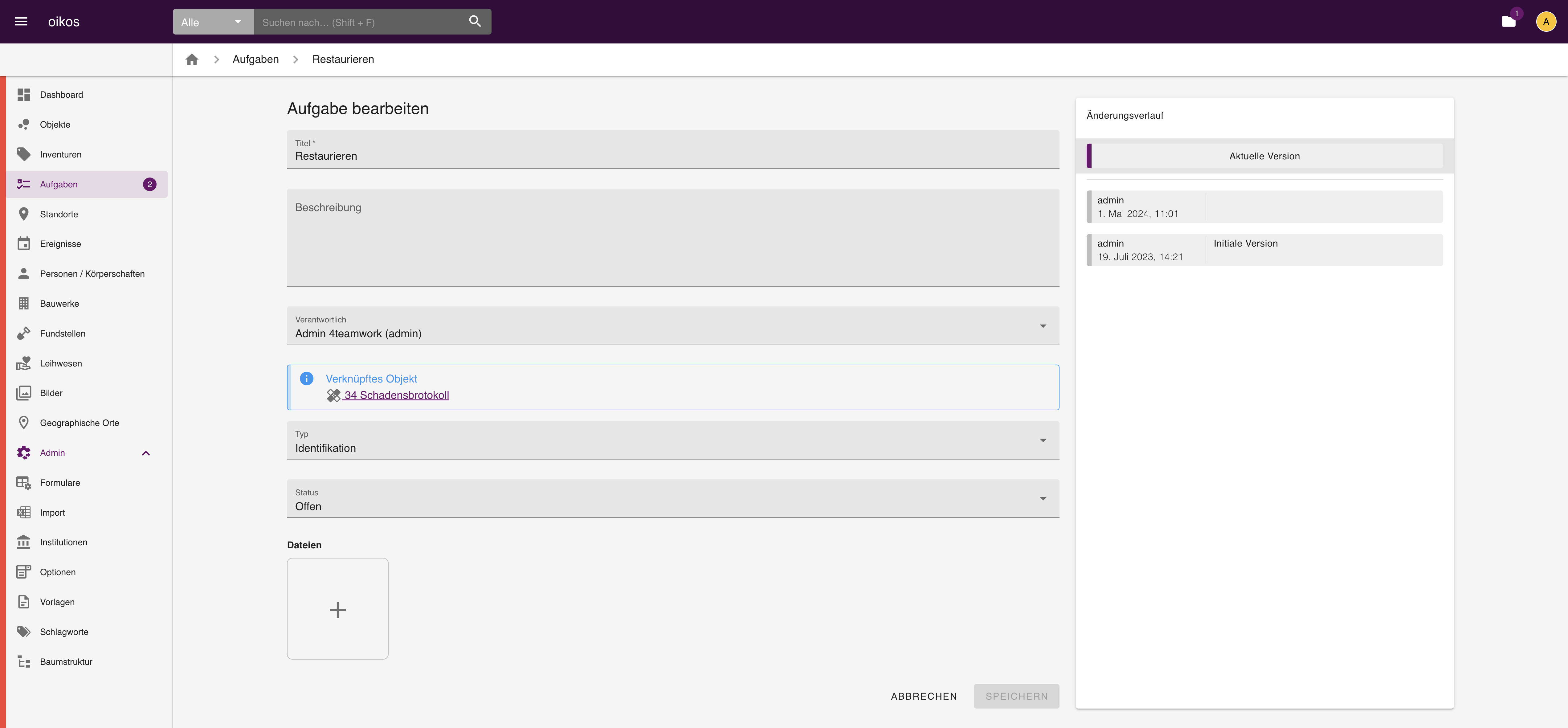Open Objekte in the sidebar
Screen dimensions: 1568x728
click(87, 125)
